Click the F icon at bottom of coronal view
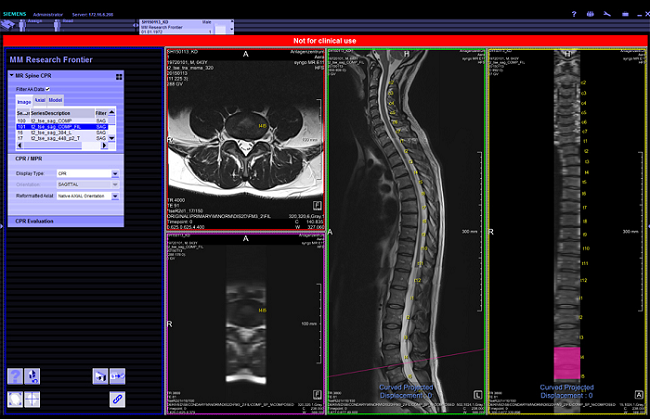650x419 pixels. [318, 397]
